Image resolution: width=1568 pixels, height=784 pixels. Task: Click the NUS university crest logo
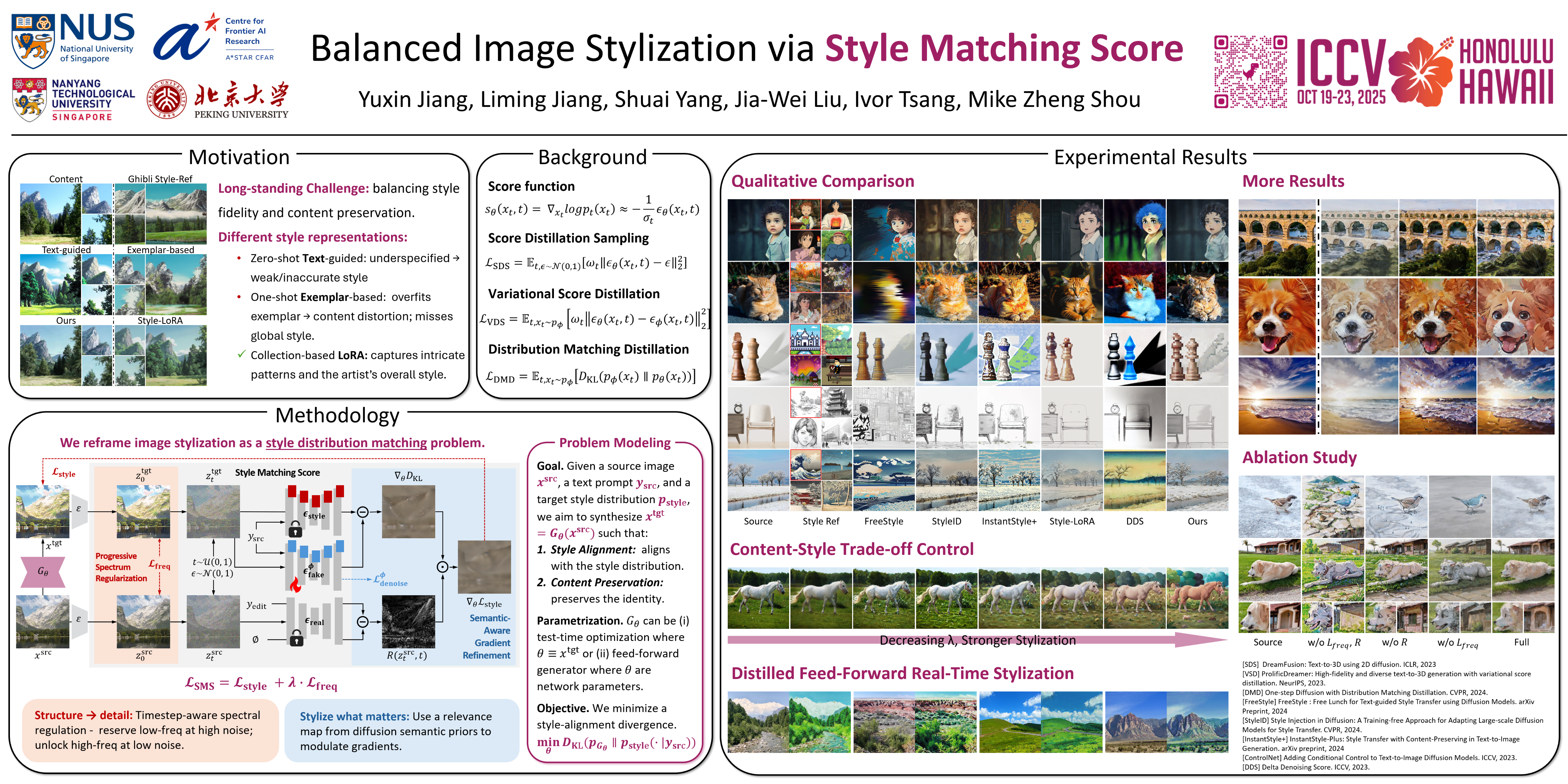[x=34, y=41]
